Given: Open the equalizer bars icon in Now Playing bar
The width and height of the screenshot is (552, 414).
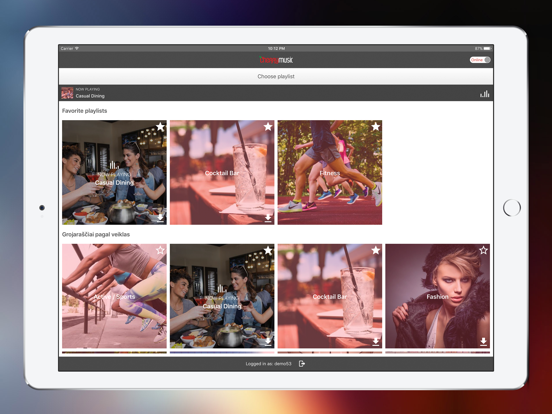Looking at the screenshot, I should [484, 94].
